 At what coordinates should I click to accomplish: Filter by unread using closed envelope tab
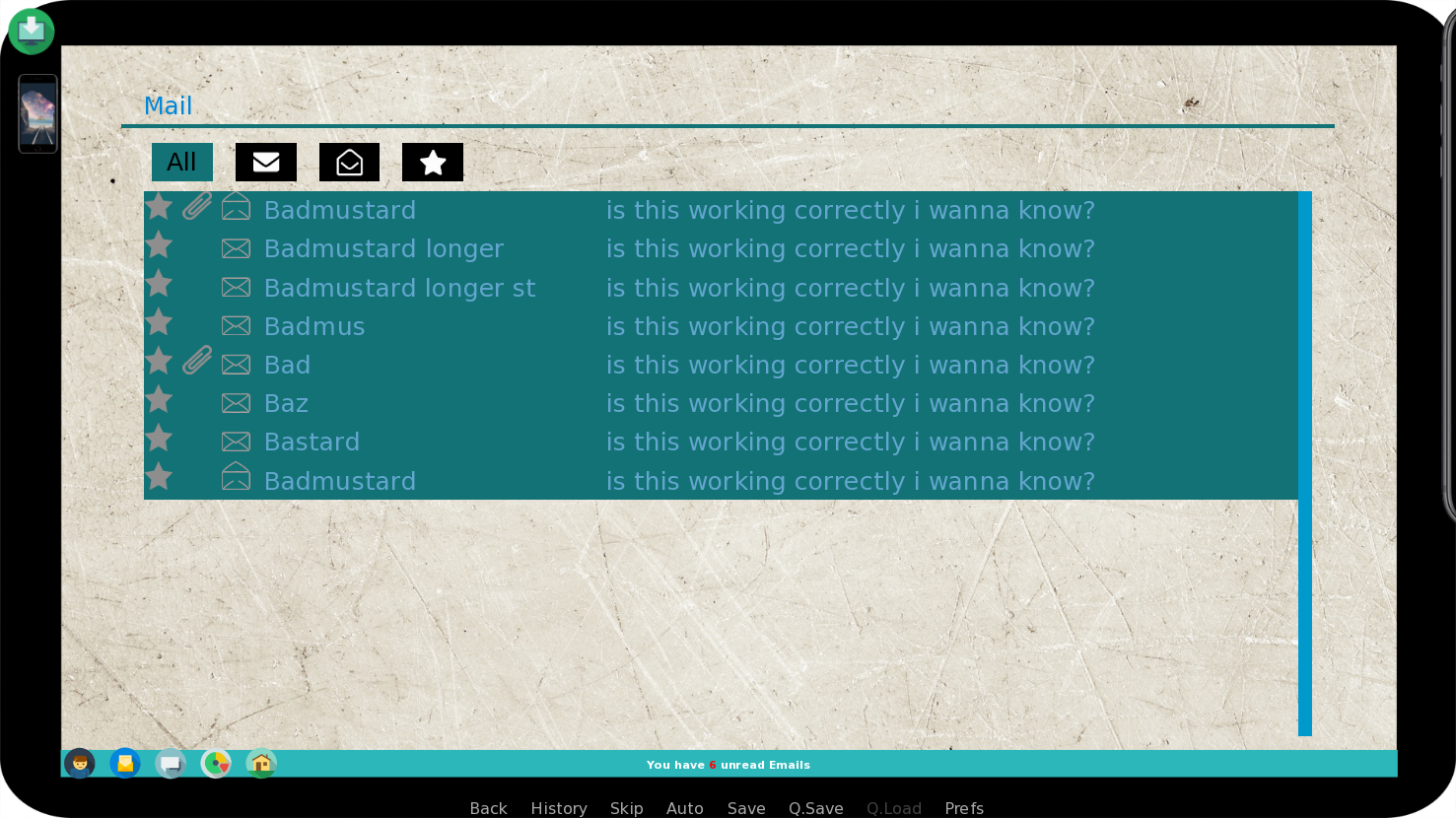point(266,162)
